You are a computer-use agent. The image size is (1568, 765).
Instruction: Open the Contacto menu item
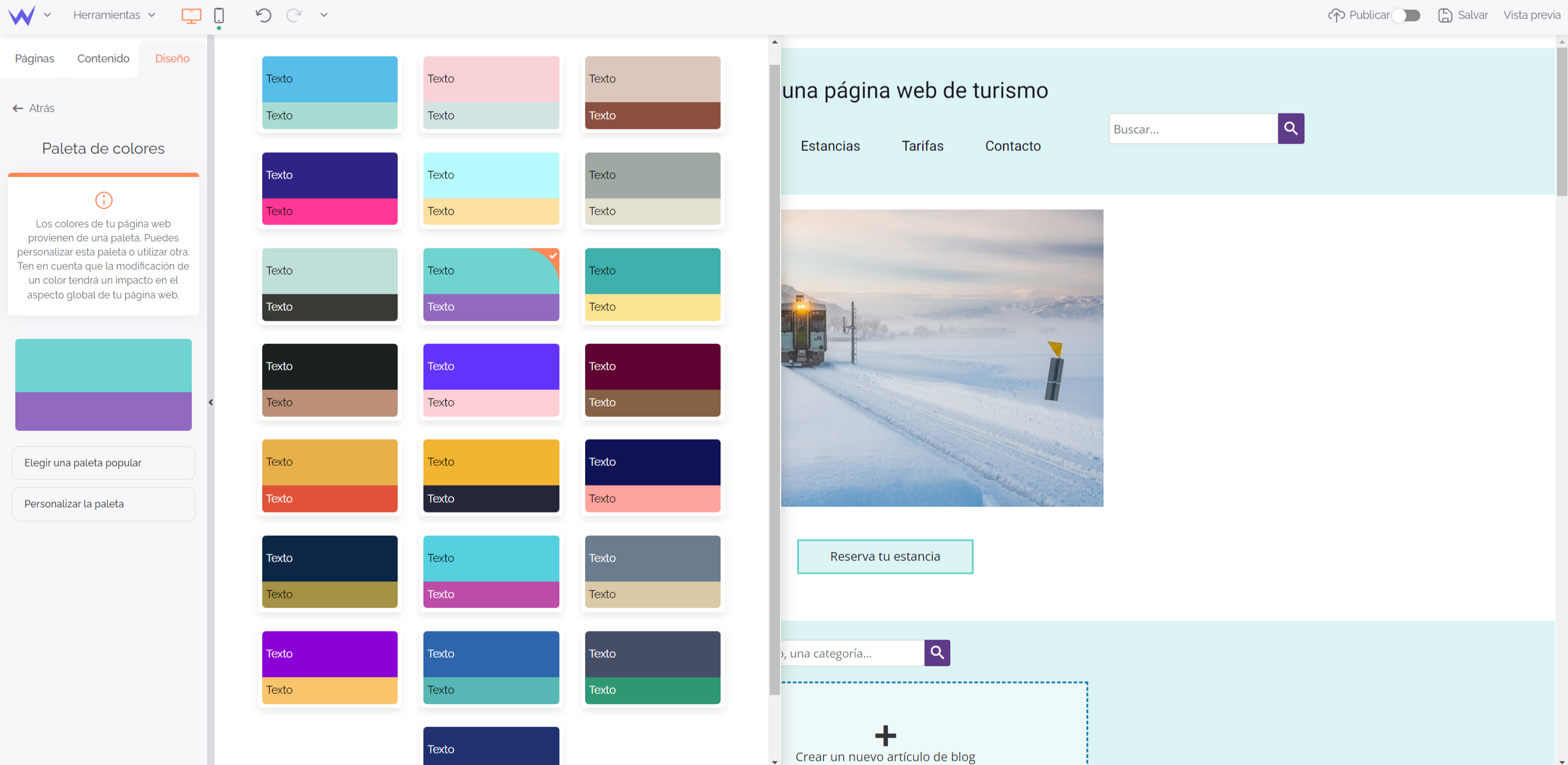click(1013, 146)
